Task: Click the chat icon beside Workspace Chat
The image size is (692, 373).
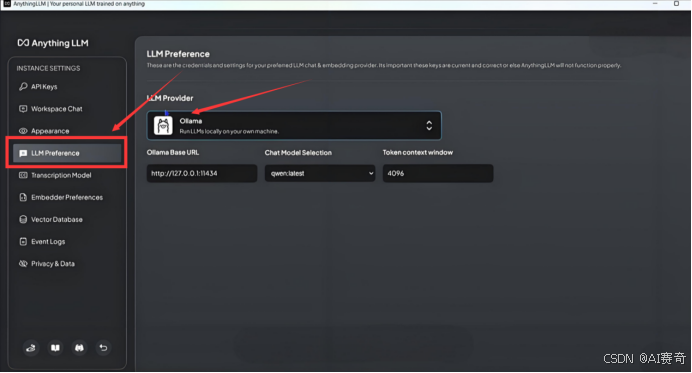Action: (x=23, y=109)
